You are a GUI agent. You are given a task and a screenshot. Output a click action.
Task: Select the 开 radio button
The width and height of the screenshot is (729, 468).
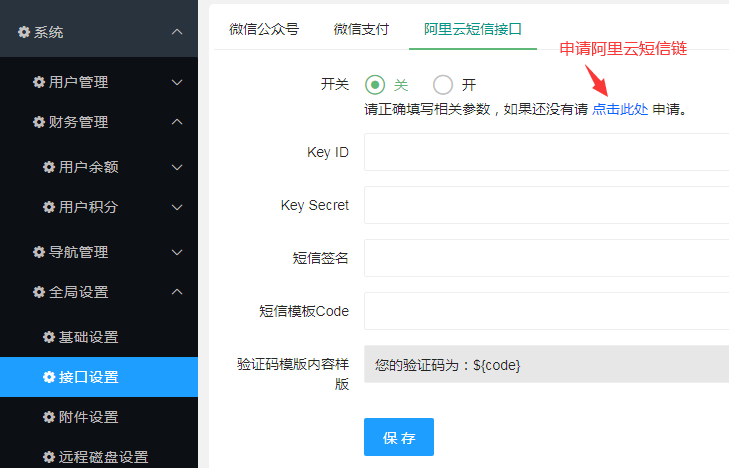click(443, 85)
